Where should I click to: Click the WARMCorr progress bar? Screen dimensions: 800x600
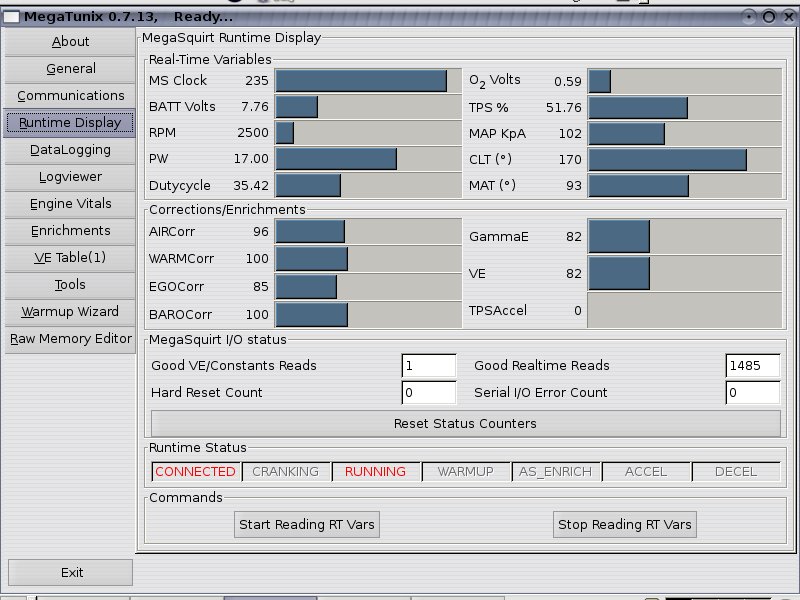click(368, 259)
